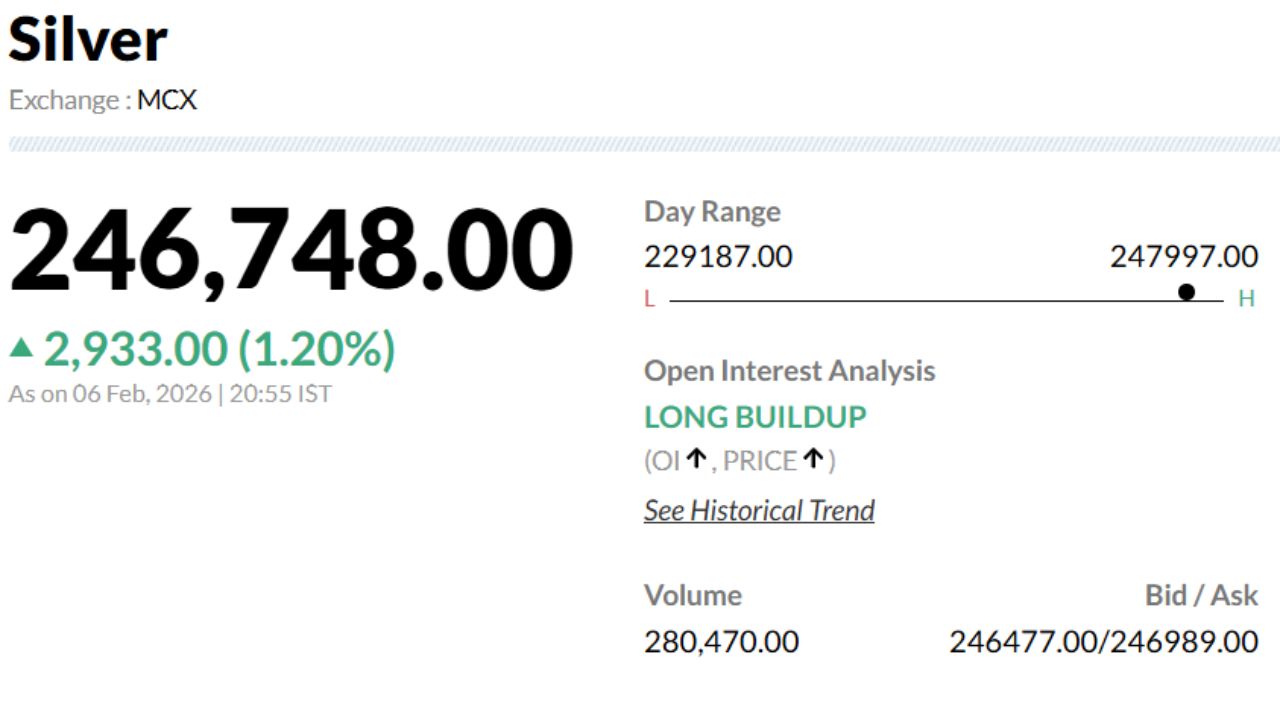Click the Open Interest Analysis heading
Viewport: 1280px width, 720px height.
tap(789, 371)
